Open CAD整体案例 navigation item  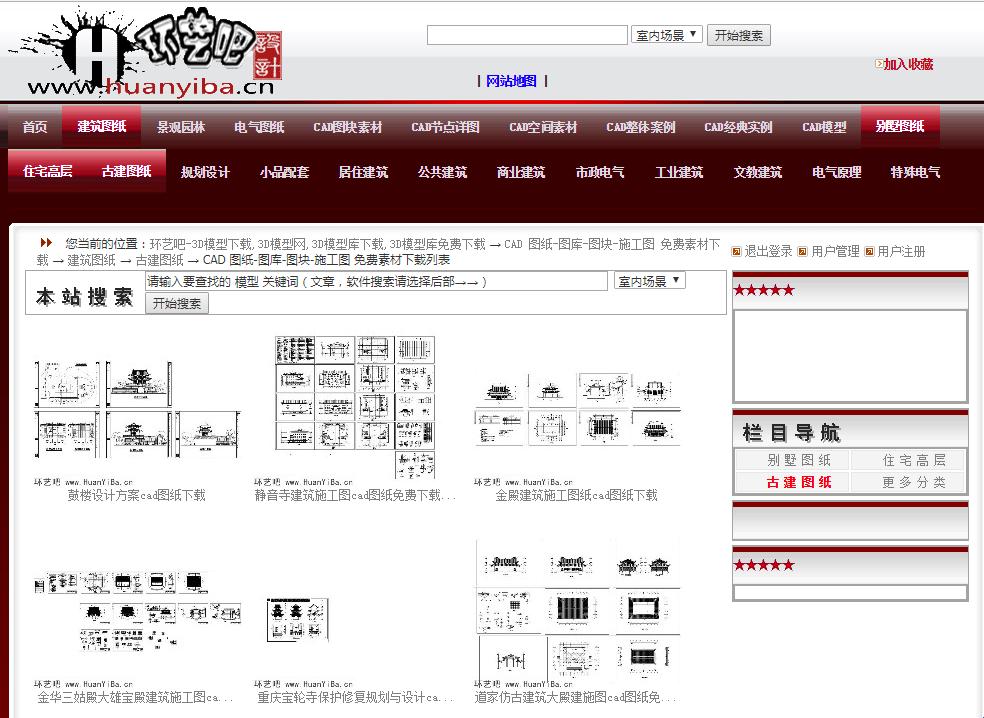pos(641,127)
